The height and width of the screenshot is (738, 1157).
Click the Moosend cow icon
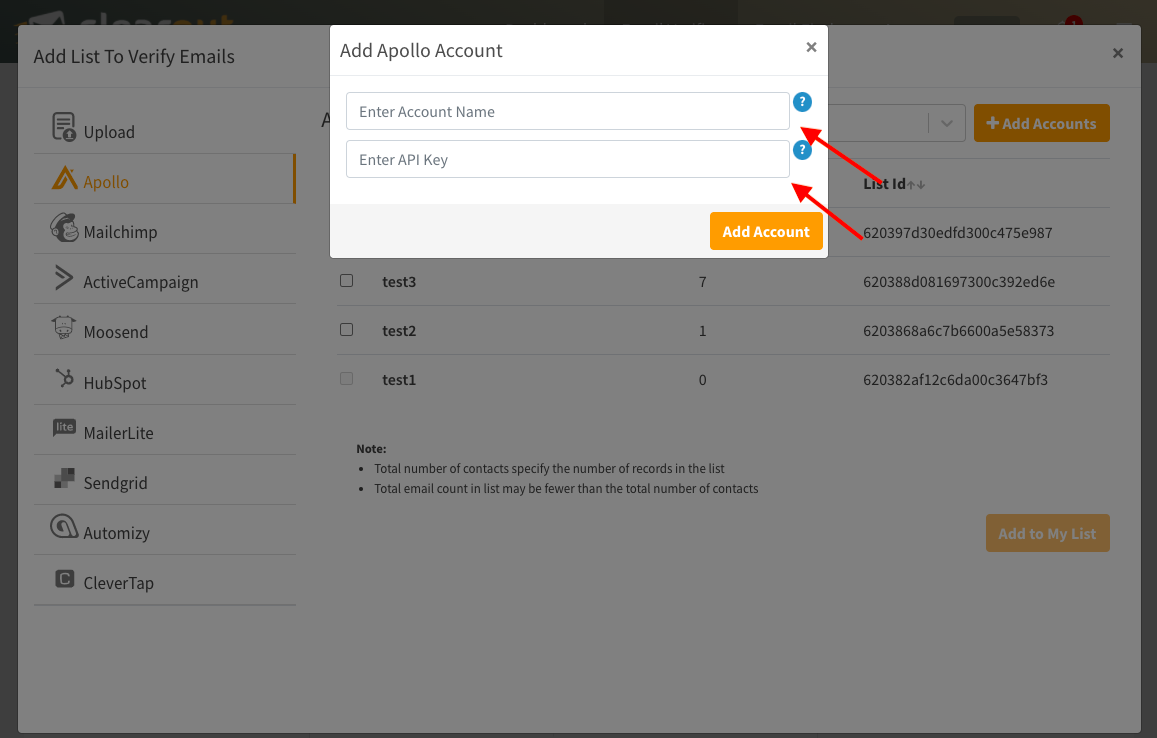click(x=64, y=327)
